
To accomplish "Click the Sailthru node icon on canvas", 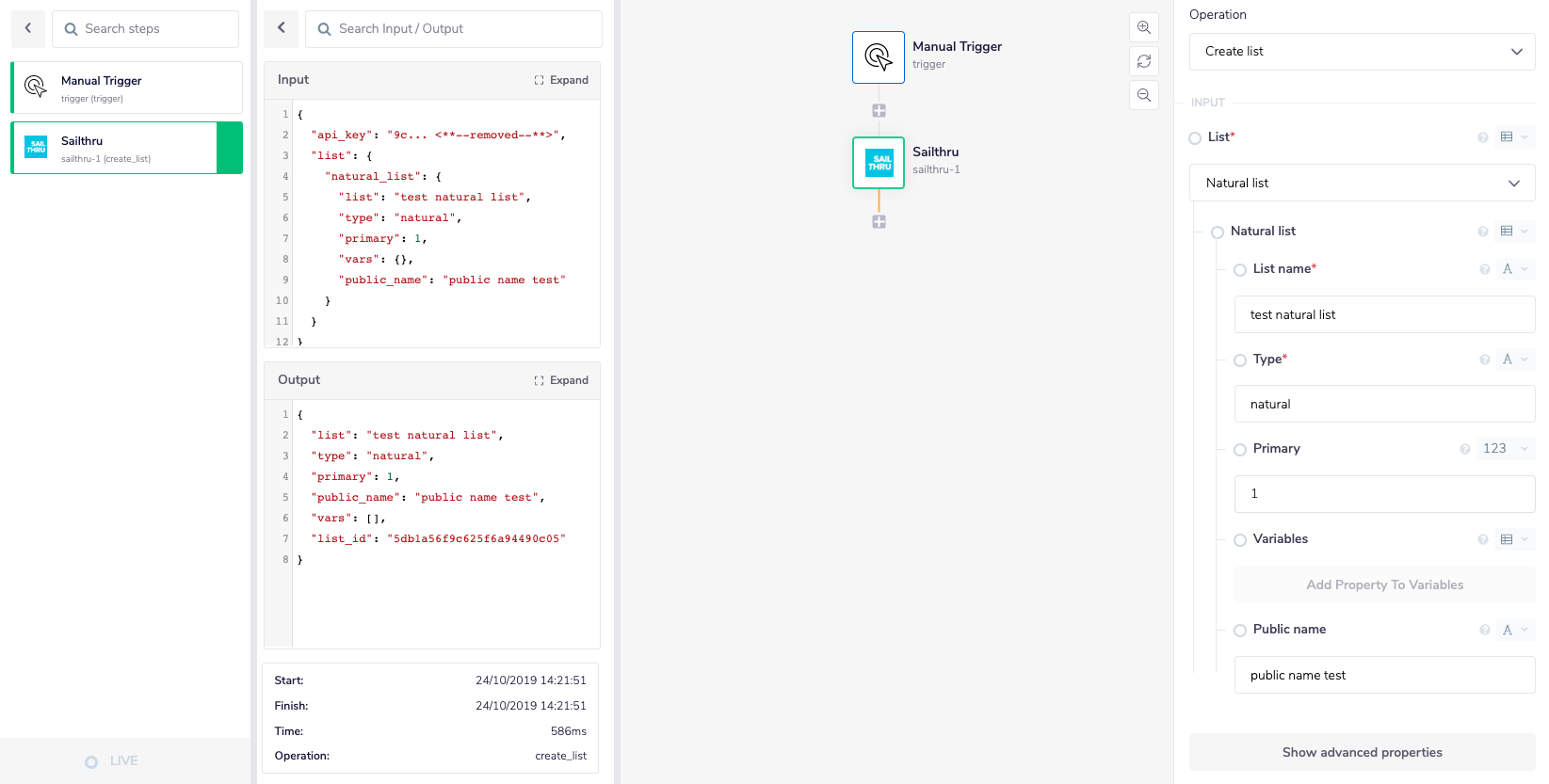I will pyautogui.click(x=878, y=163).
